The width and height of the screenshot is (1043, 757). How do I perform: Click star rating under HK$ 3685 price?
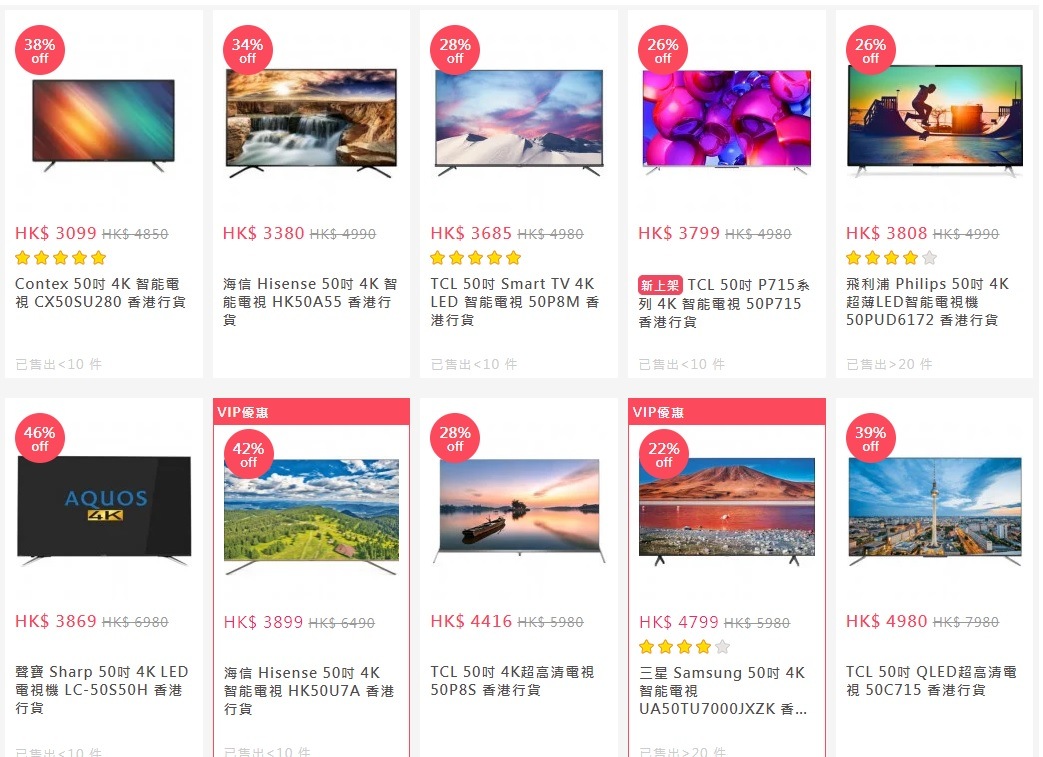click(x=475, y=258)
